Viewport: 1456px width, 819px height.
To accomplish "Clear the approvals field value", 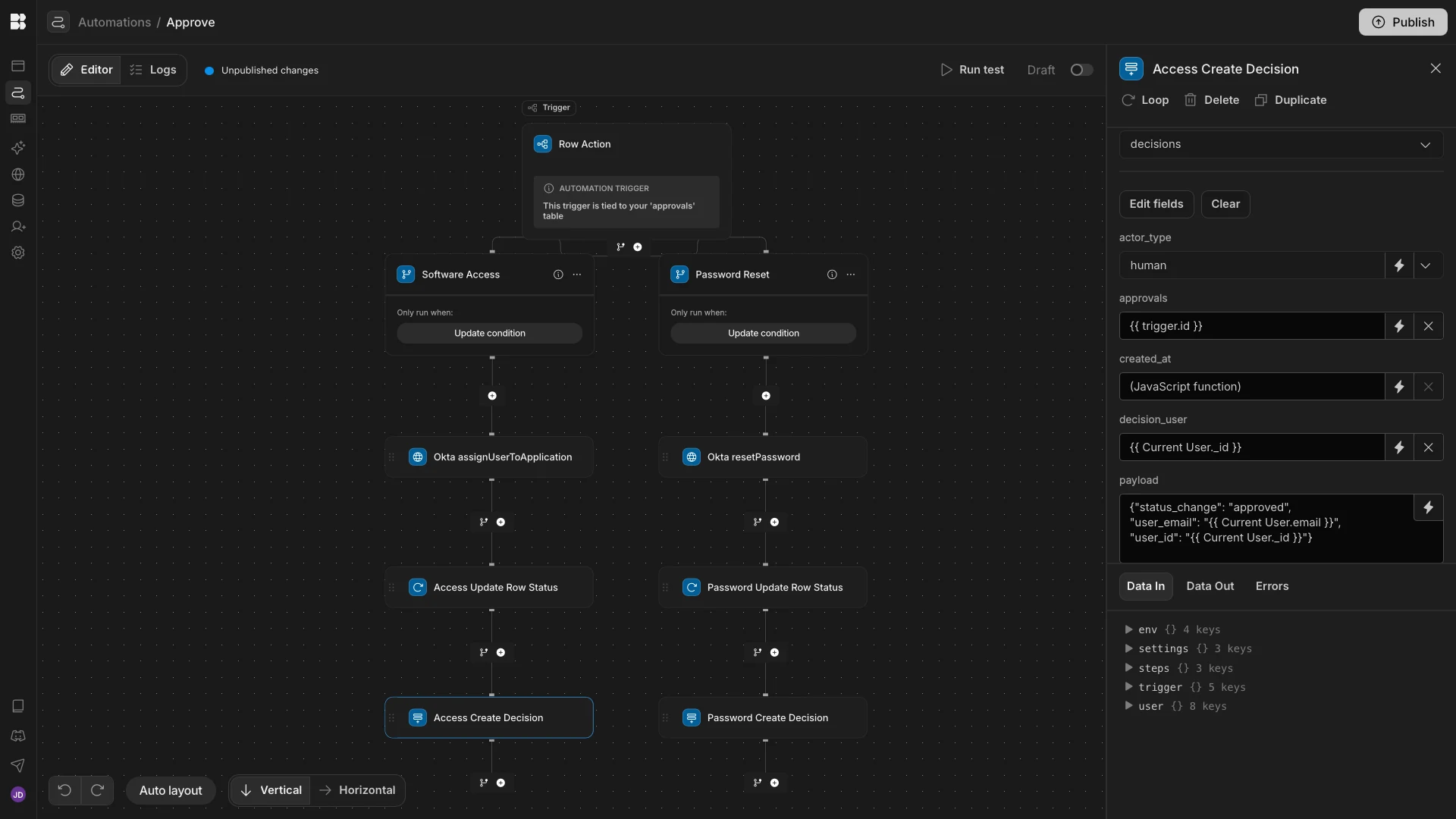I will tap(1428, 326).
